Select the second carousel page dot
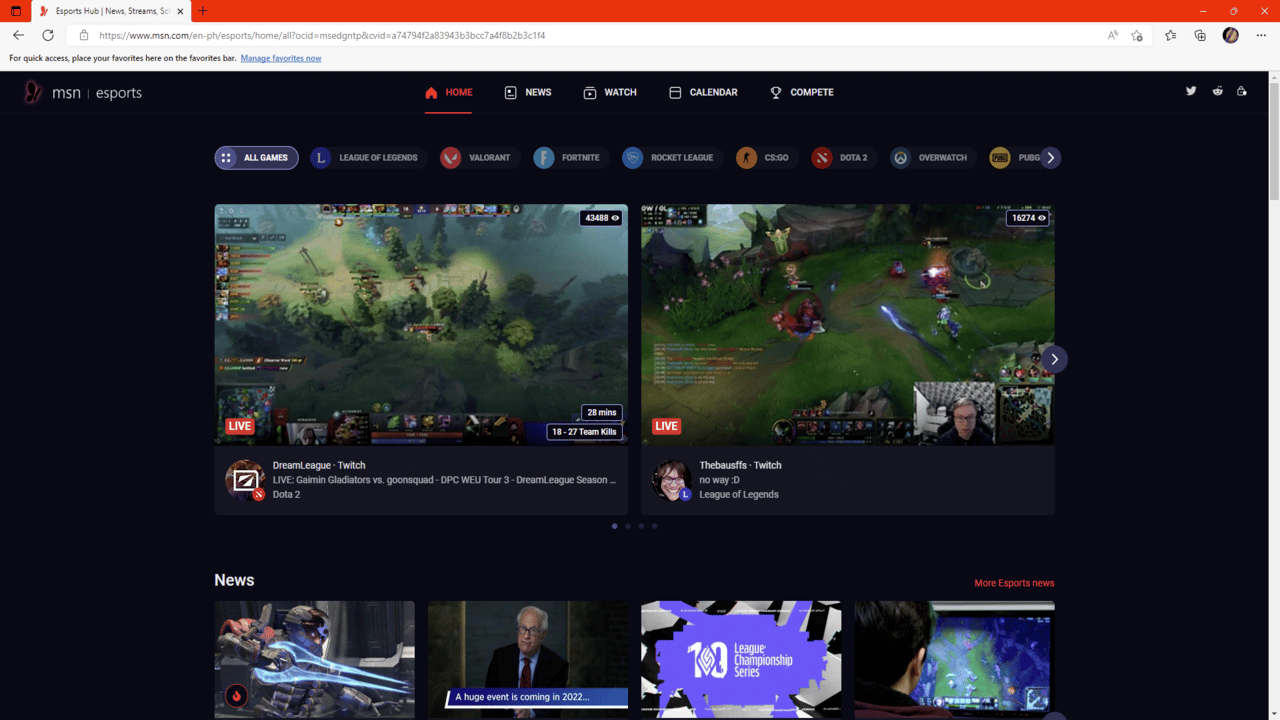Screen dimensions: 1280x720 (x=628, y=526)
